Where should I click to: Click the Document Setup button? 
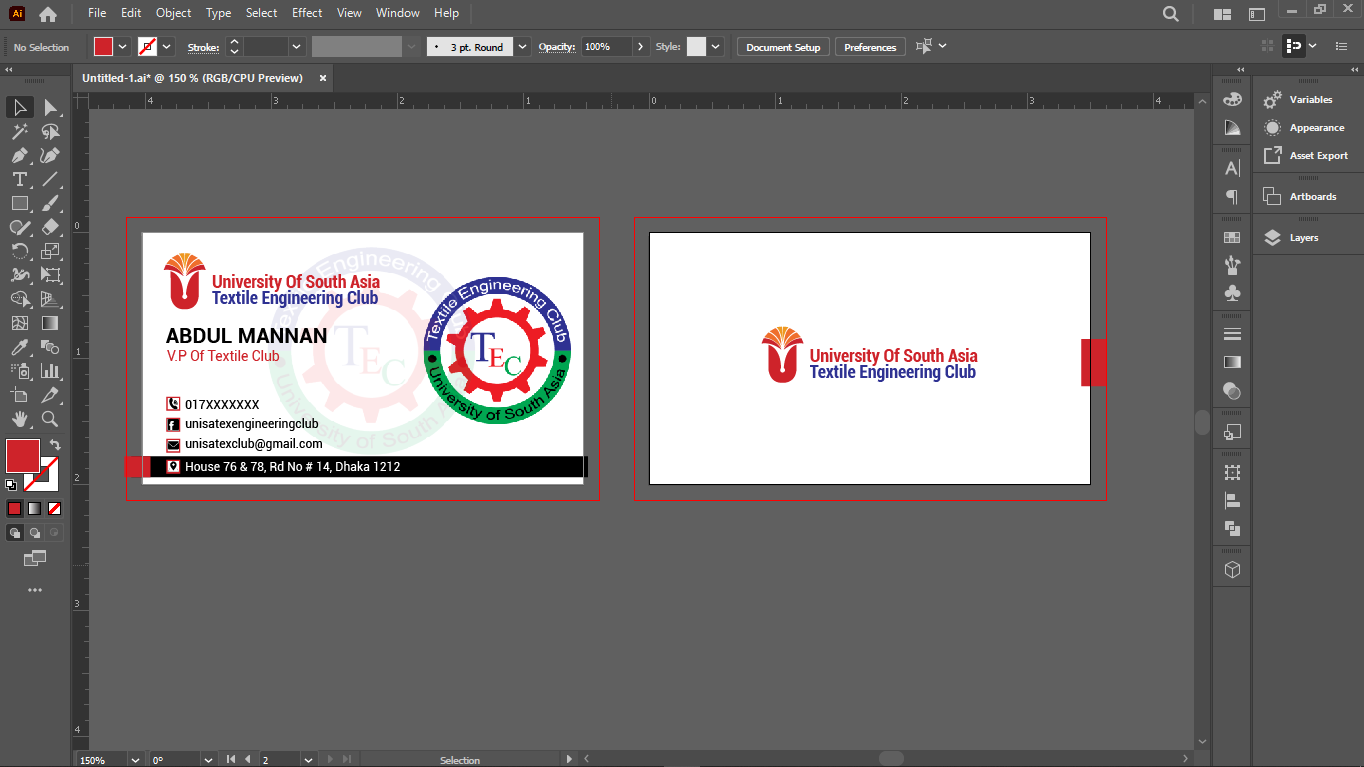click(x=783, y=47)
